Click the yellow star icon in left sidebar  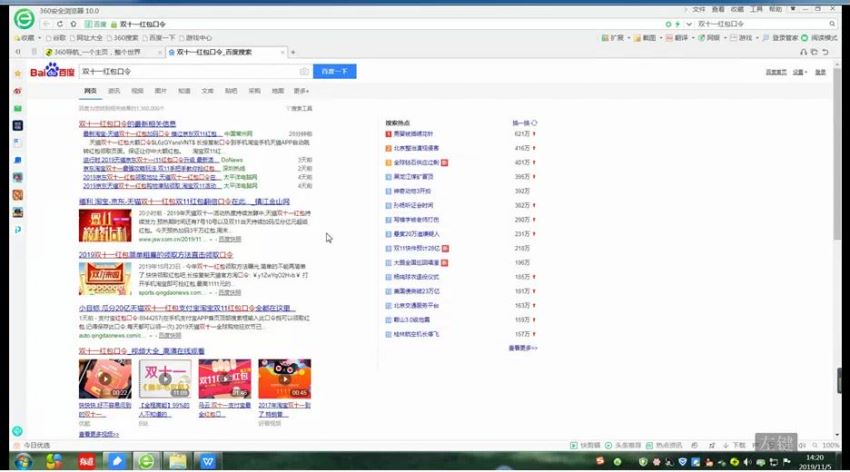pos(18,73)
